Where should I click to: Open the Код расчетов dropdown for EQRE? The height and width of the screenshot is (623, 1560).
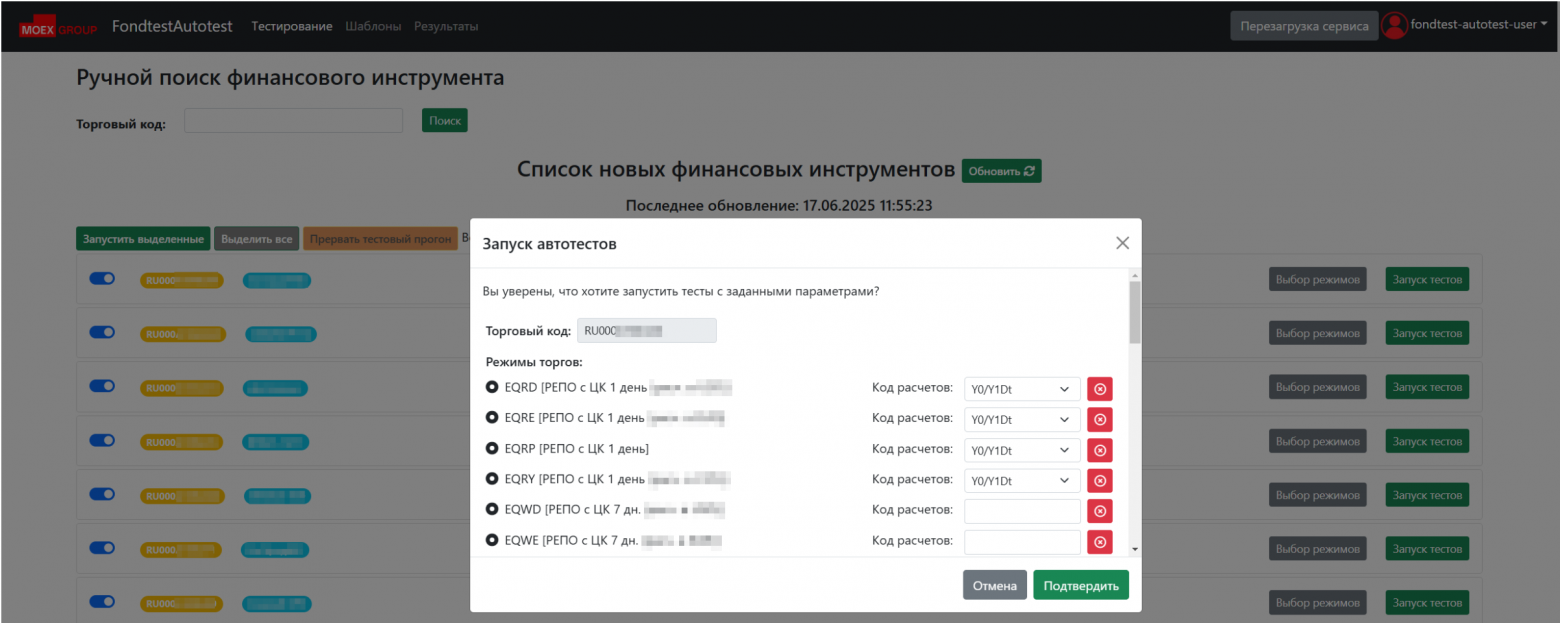(x=1021, y=419)
